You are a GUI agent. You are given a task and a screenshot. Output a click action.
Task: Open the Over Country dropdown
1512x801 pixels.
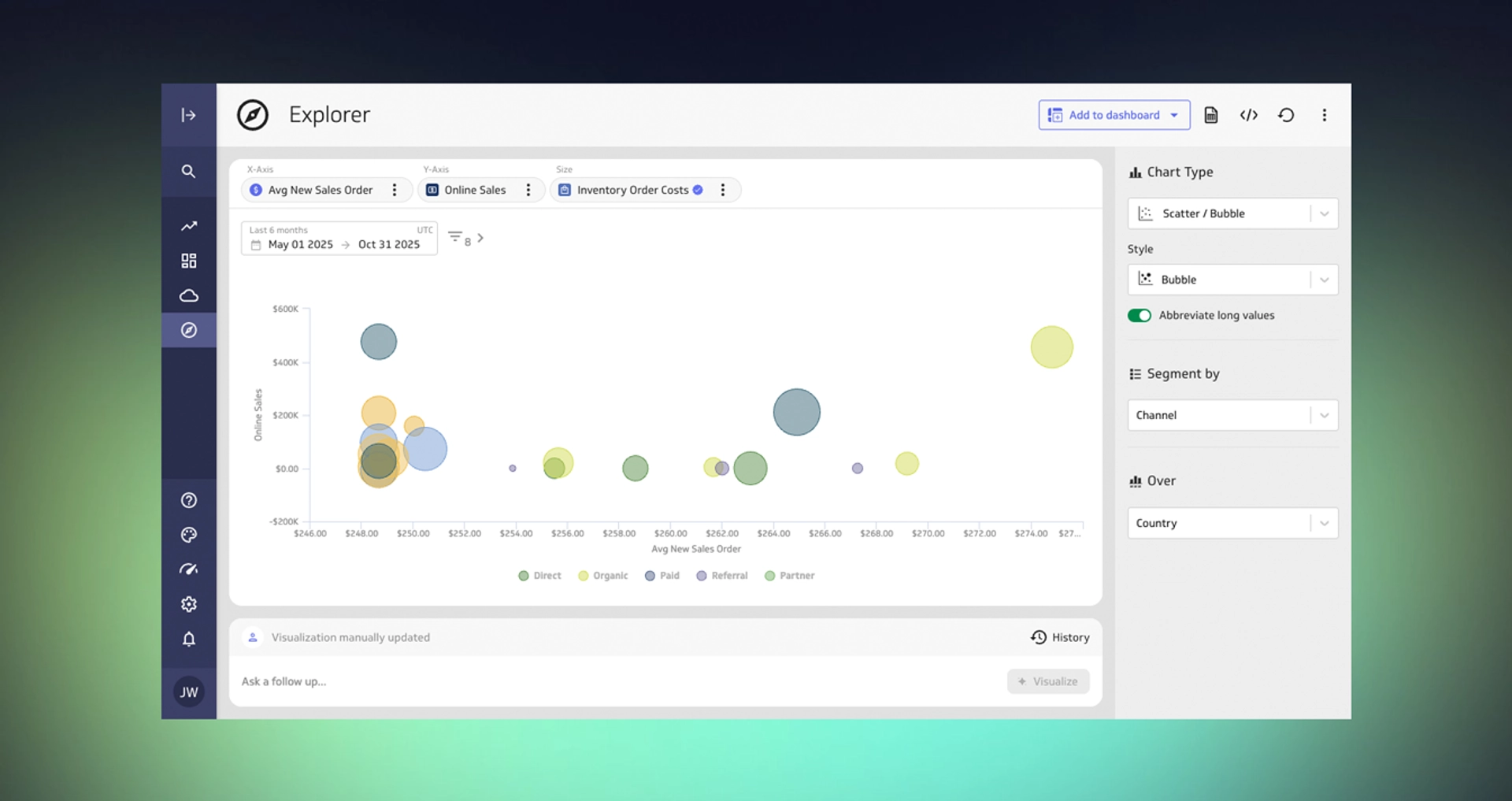1232,523
